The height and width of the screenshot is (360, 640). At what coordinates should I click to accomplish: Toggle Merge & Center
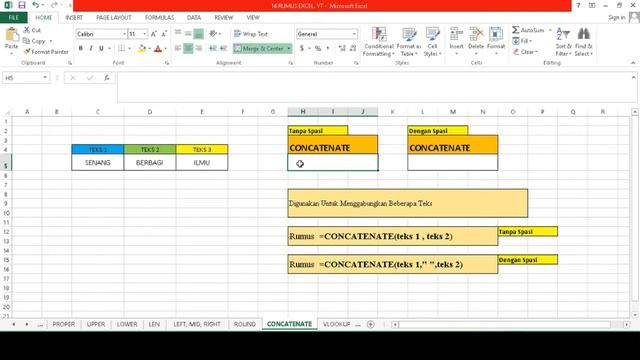point(259,49)
